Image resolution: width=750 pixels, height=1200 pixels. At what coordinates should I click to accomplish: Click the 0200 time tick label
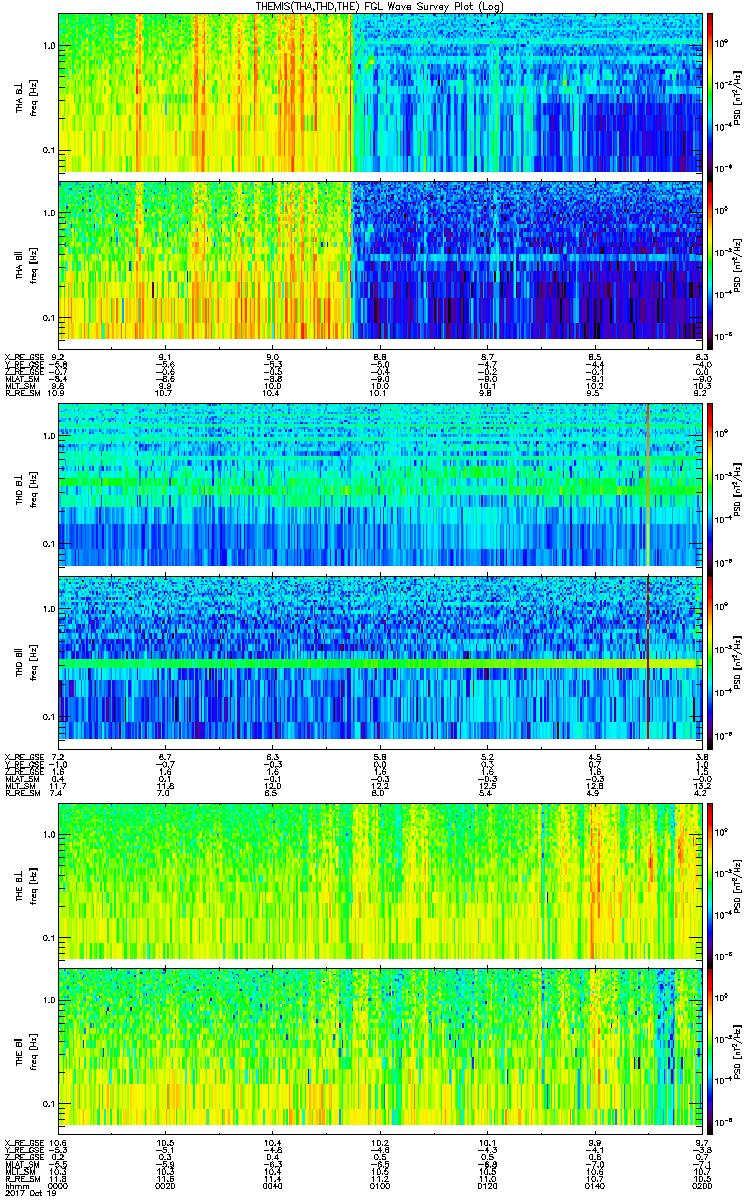tap(702, 1186)
